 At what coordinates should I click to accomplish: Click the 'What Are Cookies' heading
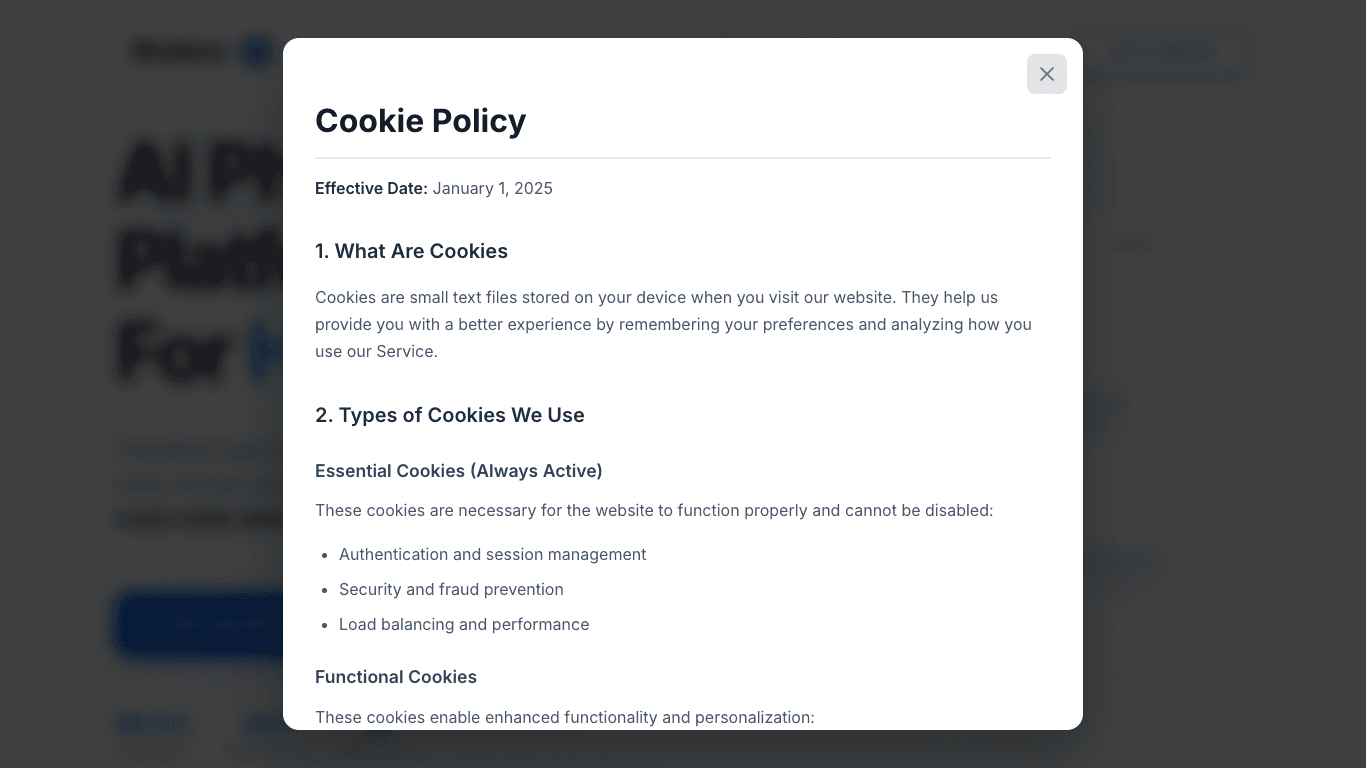pos(411,251)
